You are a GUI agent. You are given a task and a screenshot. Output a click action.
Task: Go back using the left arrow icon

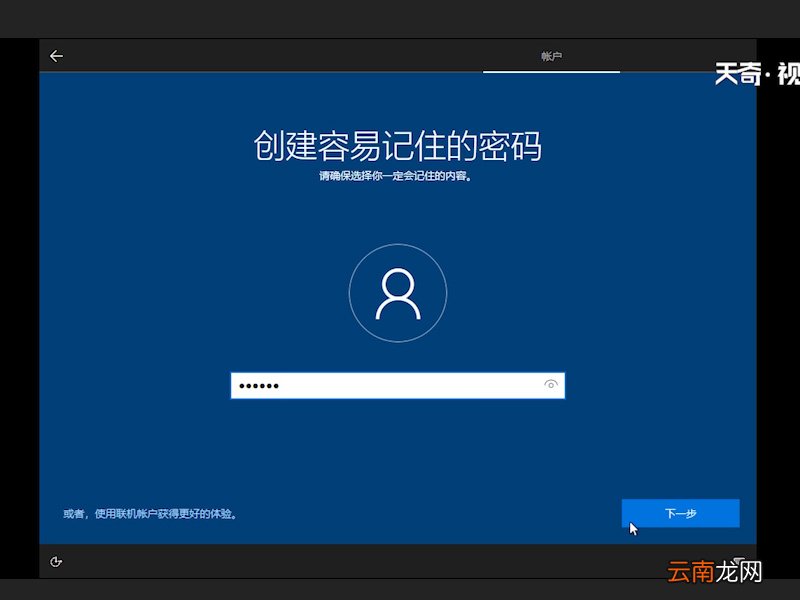pyautogui.click(x=56, y=56)
